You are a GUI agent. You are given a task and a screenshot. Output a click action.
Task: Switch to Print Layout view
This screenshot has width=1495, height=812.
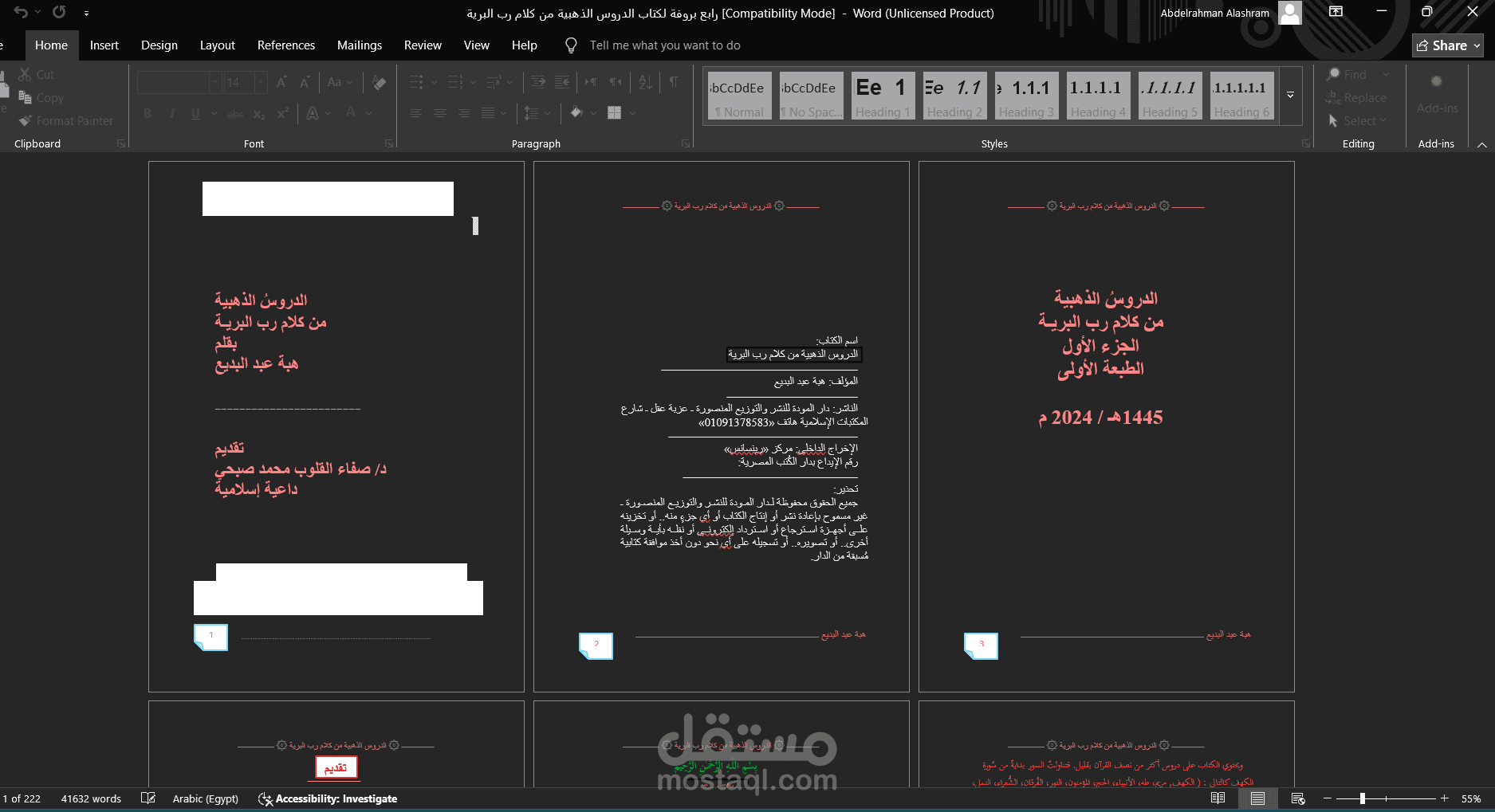(1257, 798)
